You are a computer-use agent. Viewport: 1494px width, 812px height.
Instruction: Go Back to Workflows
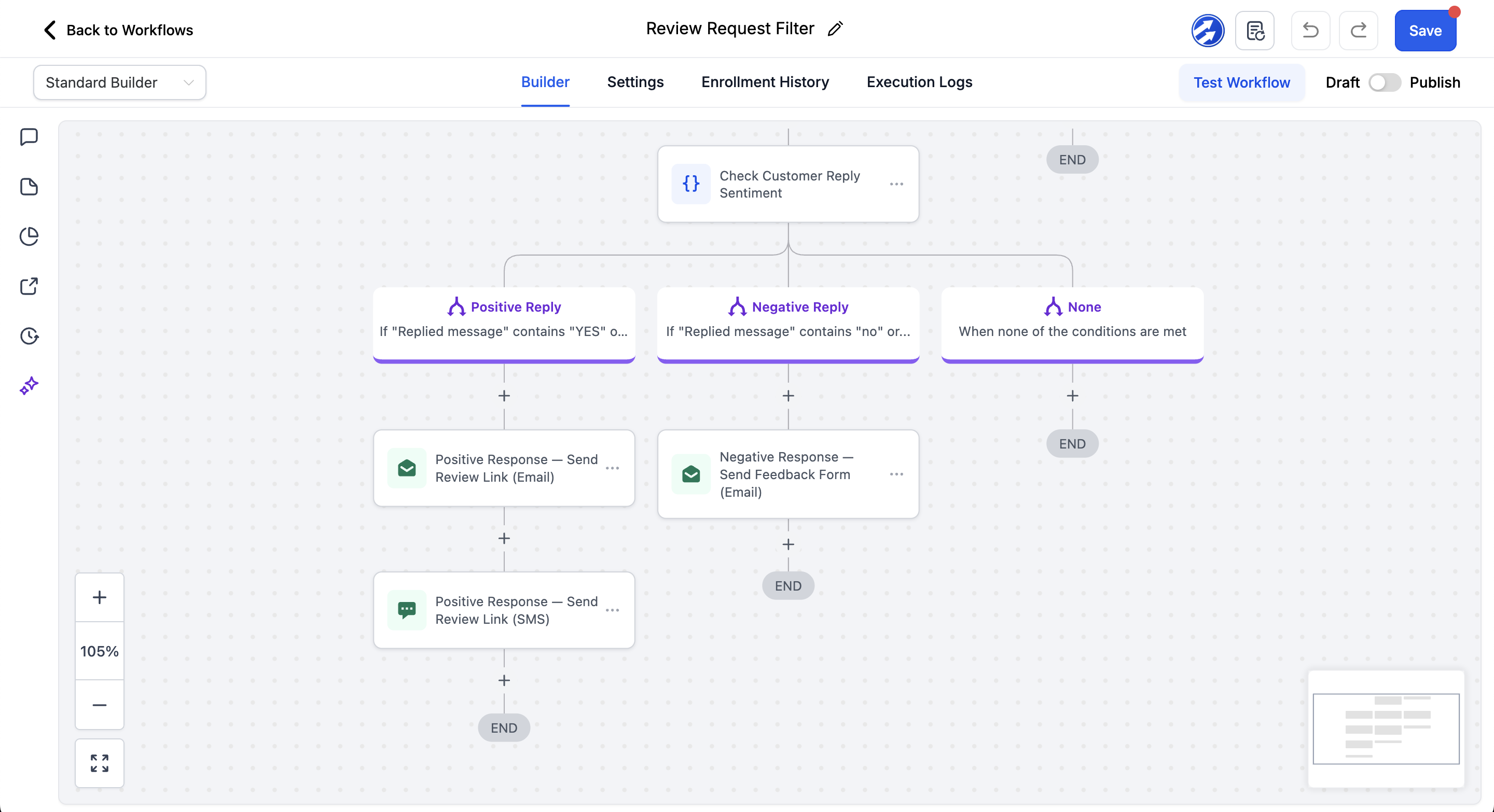point(118,30)
